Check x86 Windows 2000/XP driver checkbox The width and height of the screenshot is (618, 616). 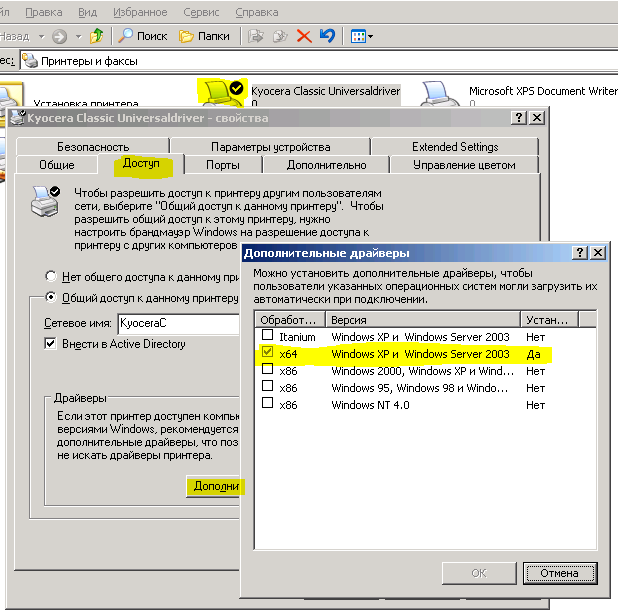267,369
